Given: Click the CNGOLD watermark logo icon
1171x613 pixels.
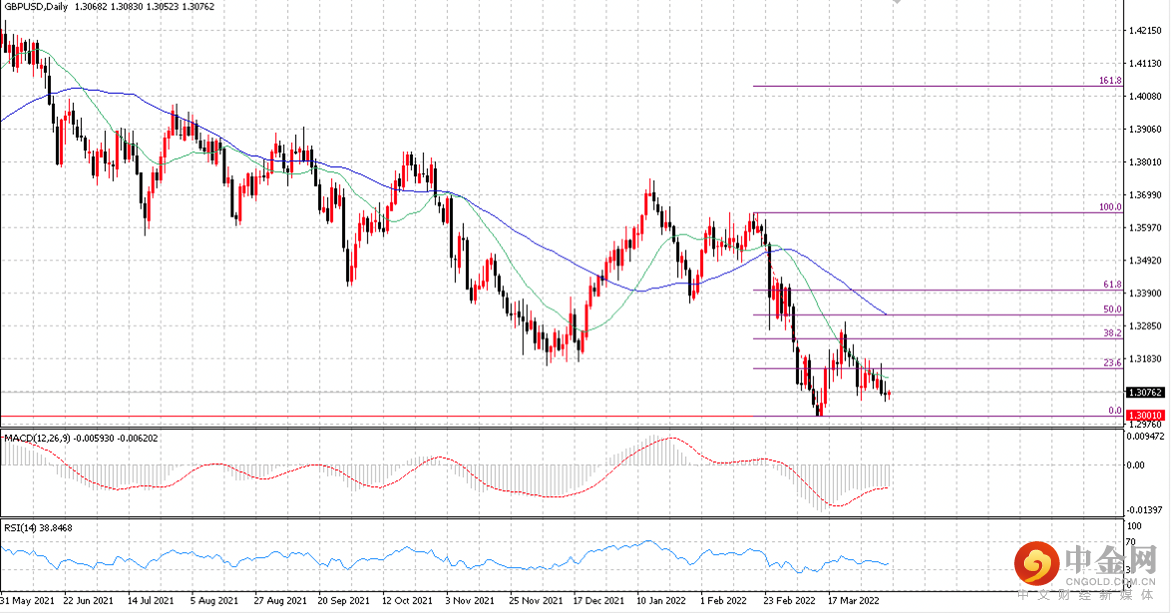Looking at the screenshot, I should pyautogui.click(x=1037, y=567).
